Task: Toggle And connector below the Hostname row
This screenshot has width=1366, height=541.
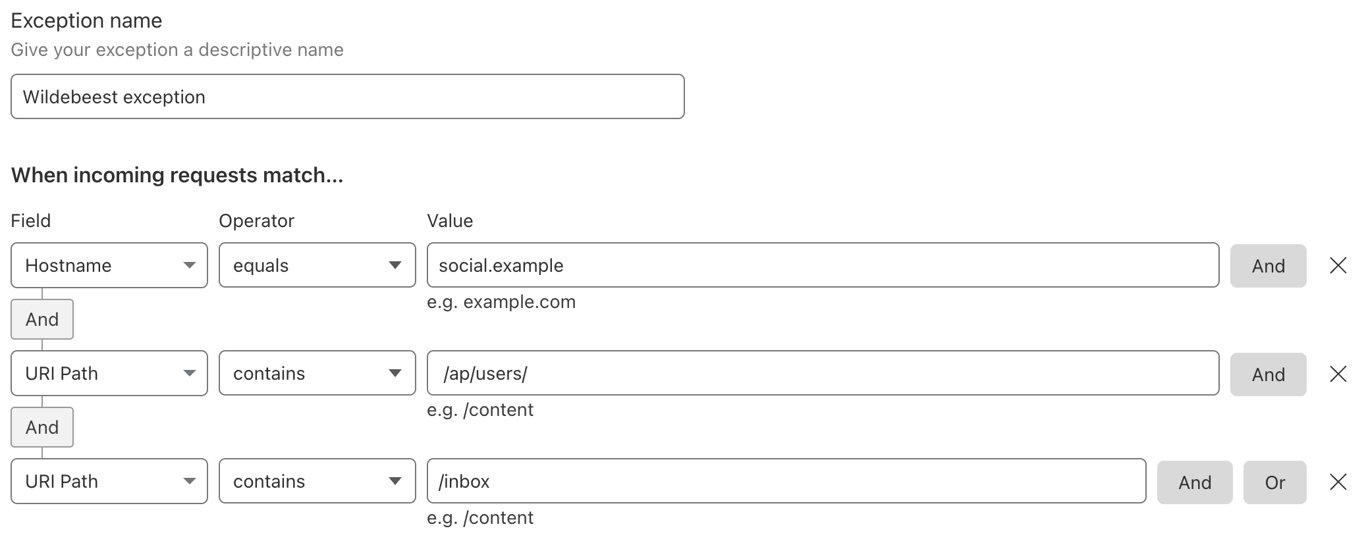Action: tap(42, 319)
